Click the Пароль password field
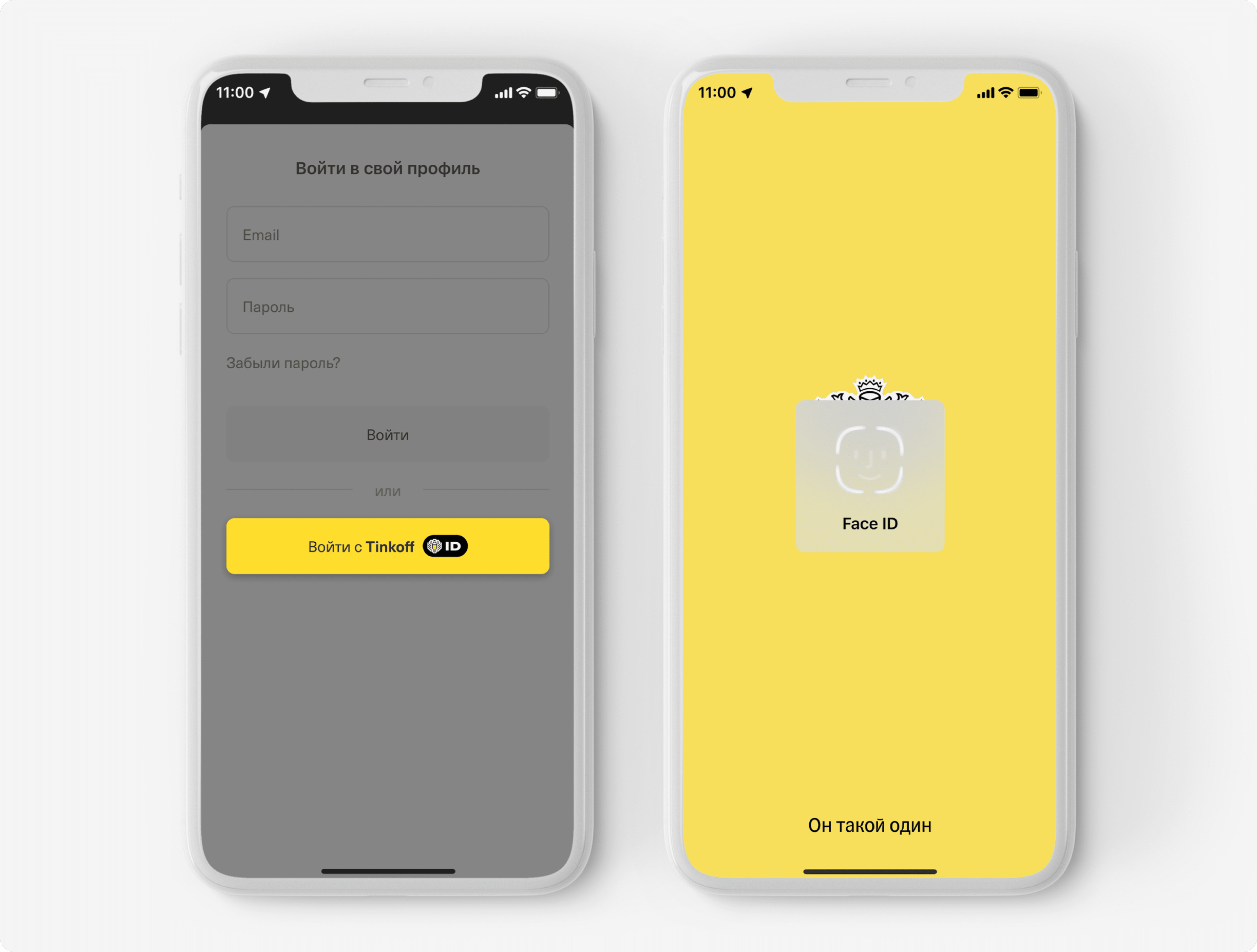Viewport: 1257px width, 952px height. click(x=390, y=306)
